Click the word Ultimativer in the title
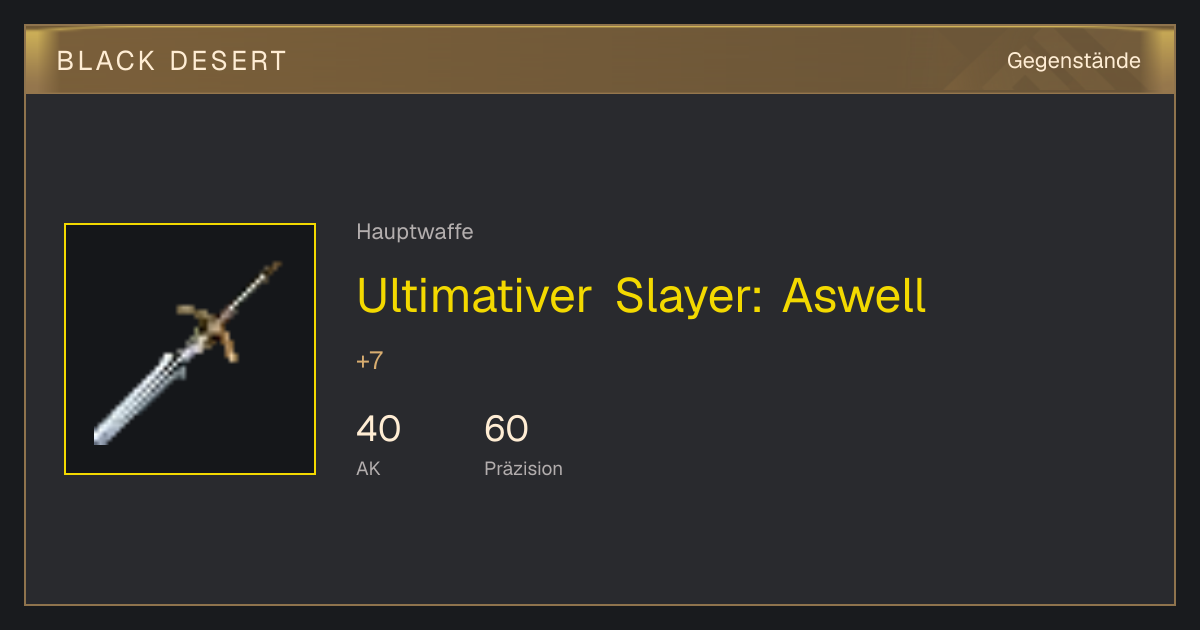The height and width of the screenshot is (630, 1200). click(474, 295)
